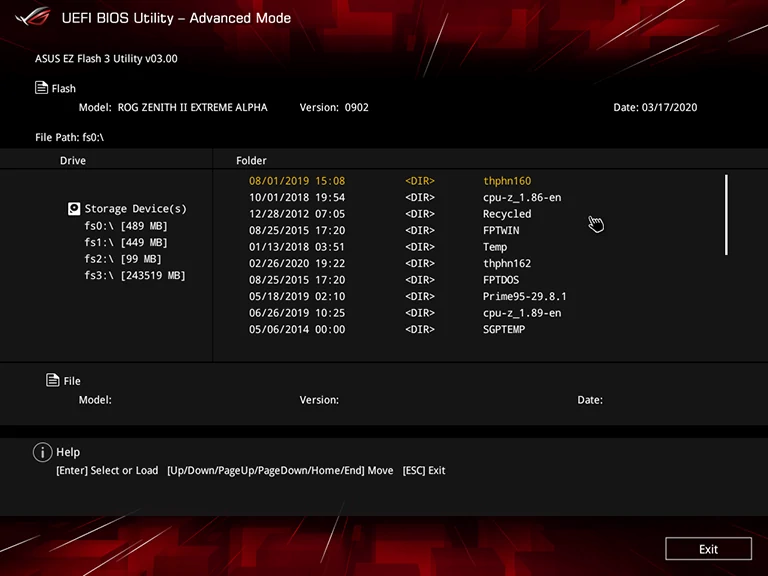
Task: Open the Recycled folder
Action: (x=506, y=214)
